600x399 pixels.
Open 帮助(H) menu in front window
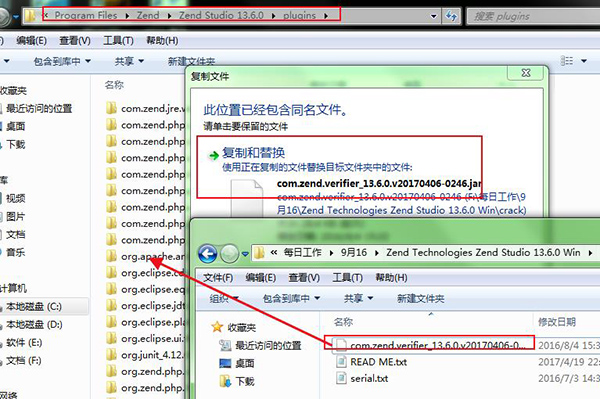click(391, 277)
